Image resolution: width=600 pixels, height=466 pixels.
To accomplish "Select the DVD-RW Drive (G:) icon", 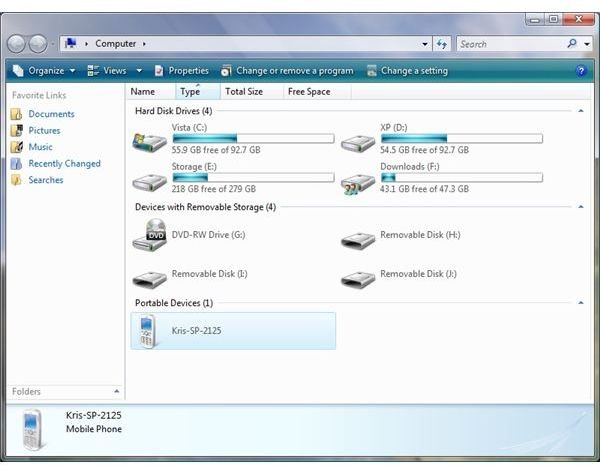I will [149, 235].
